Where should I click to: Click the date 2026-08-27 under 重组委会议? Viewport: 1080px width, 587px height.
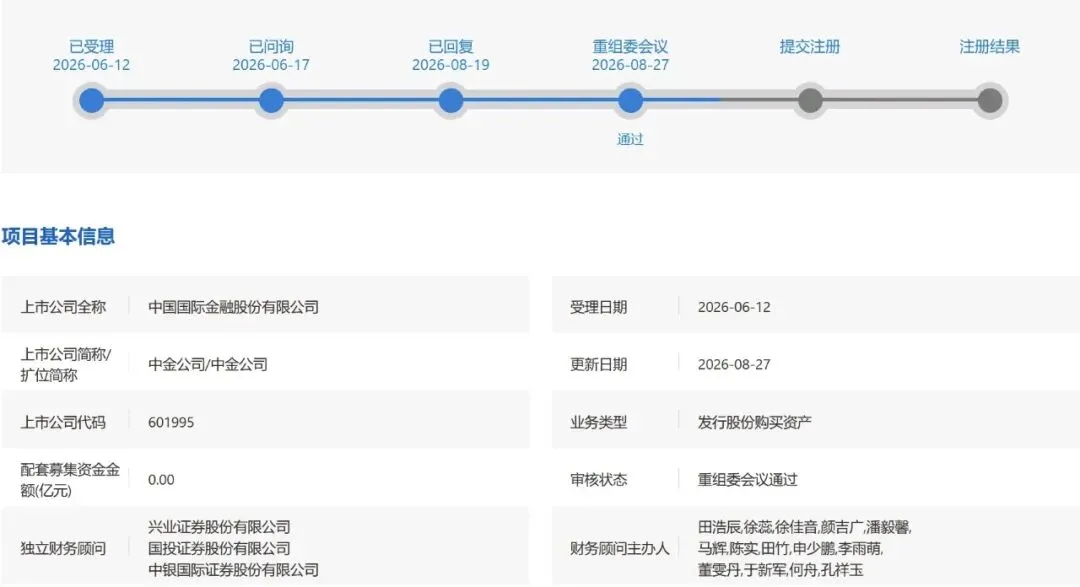tap(630, 65)
